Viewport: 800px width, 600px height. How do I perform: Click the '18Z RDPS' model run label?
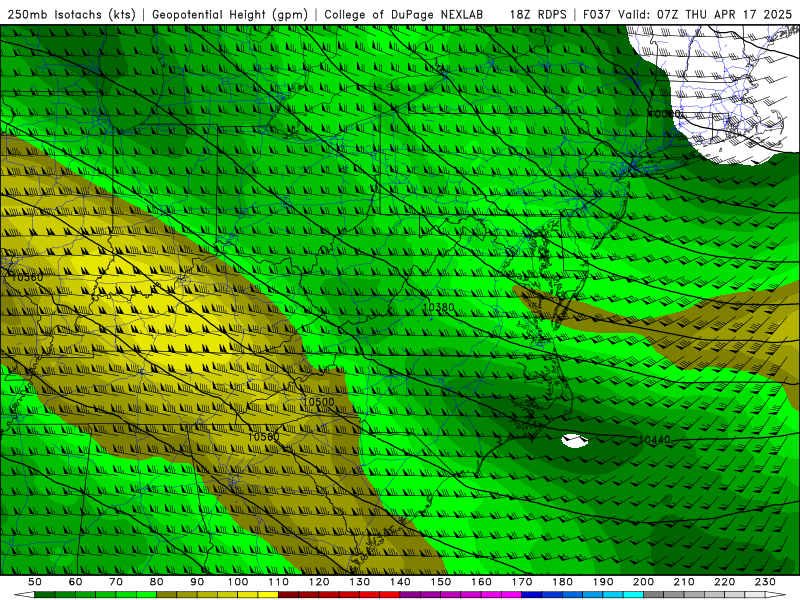538,15
